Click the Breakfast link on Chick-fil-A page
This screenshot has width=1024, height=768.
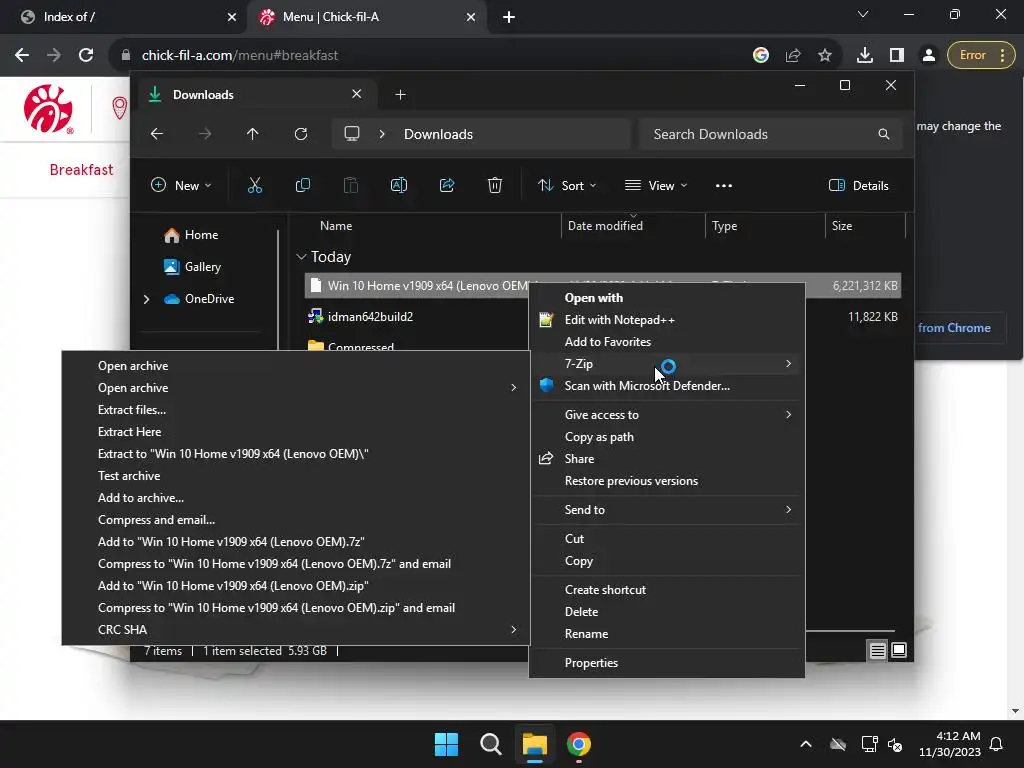[81, 170]
